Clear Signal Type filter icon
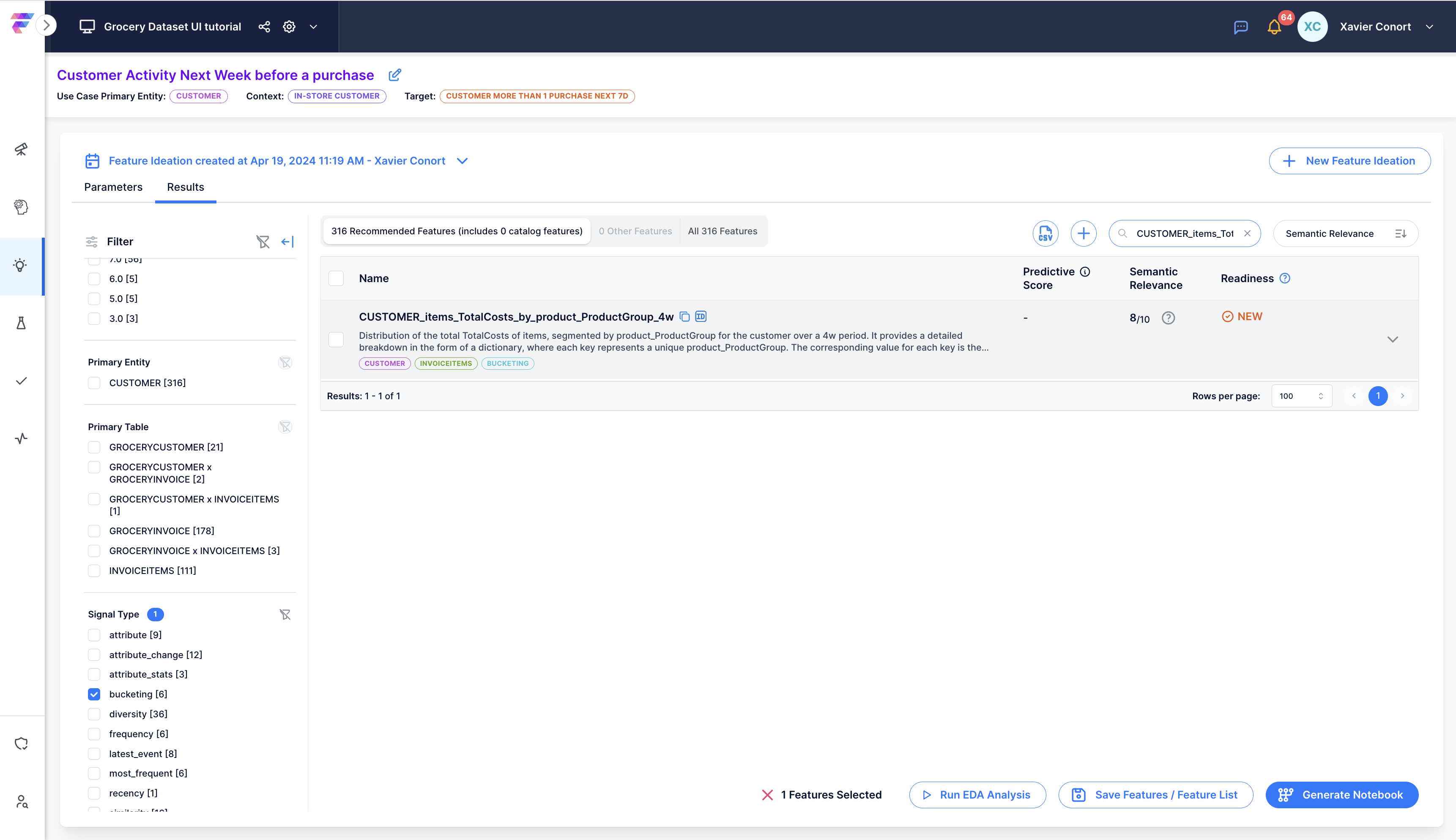Screen dimensions: 1456x840 point(285,615)
